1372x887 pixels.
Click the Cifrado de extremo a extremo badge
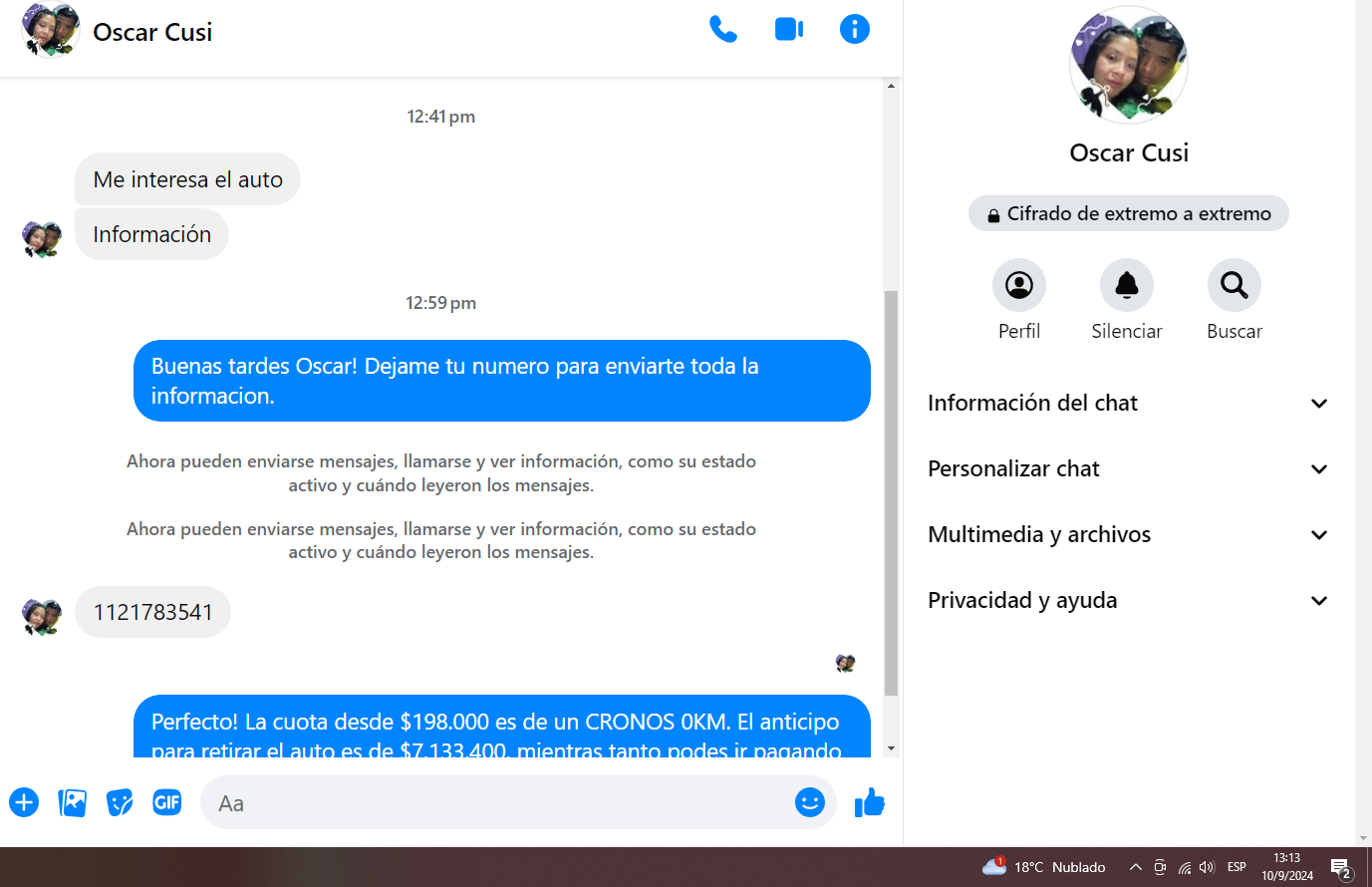pos(1129,213)
